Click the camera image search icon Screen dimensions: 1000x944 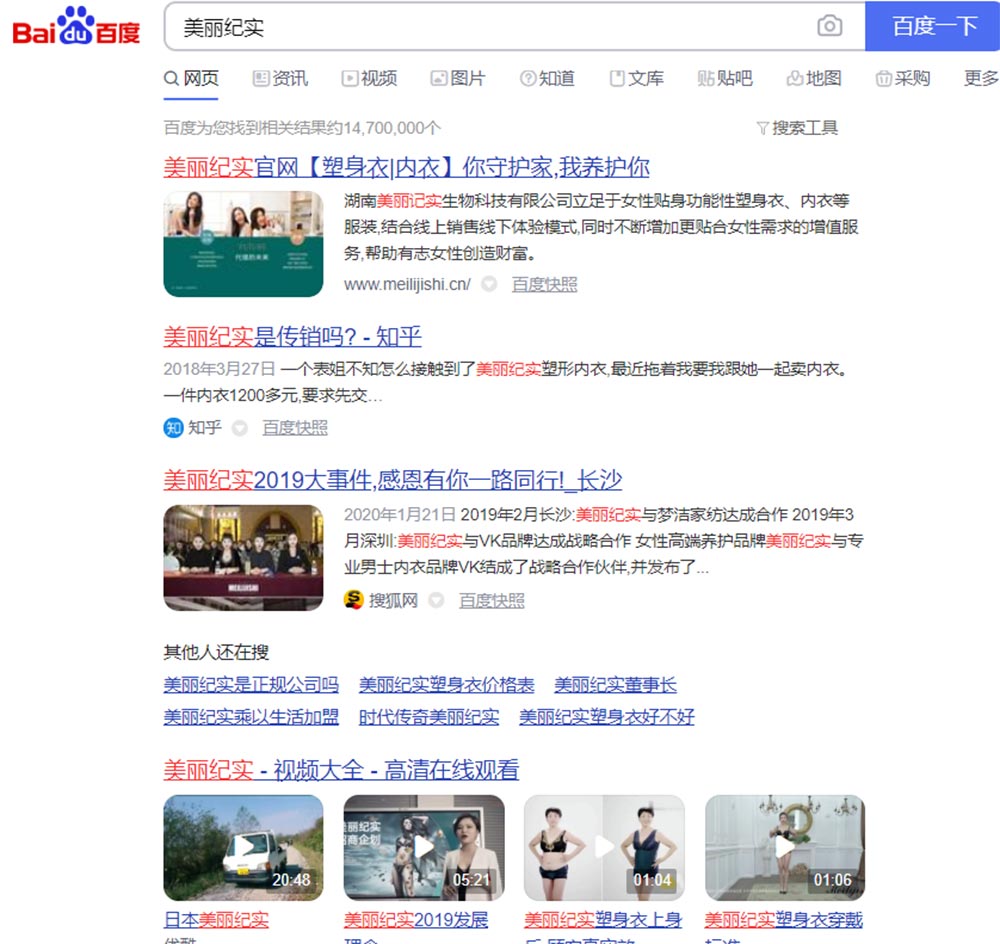(829, 27)
